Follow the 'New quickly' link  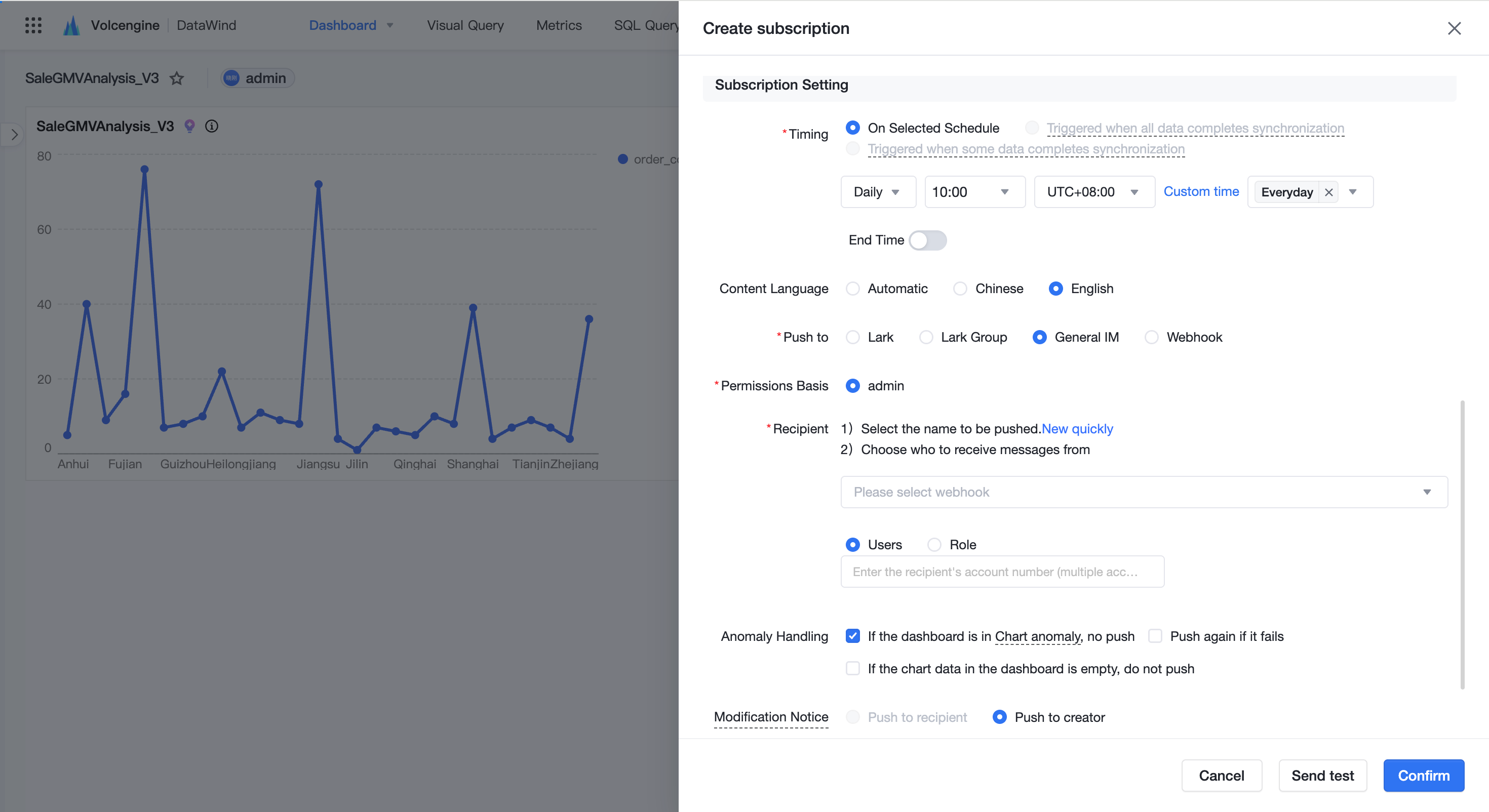coord(1077,428)
